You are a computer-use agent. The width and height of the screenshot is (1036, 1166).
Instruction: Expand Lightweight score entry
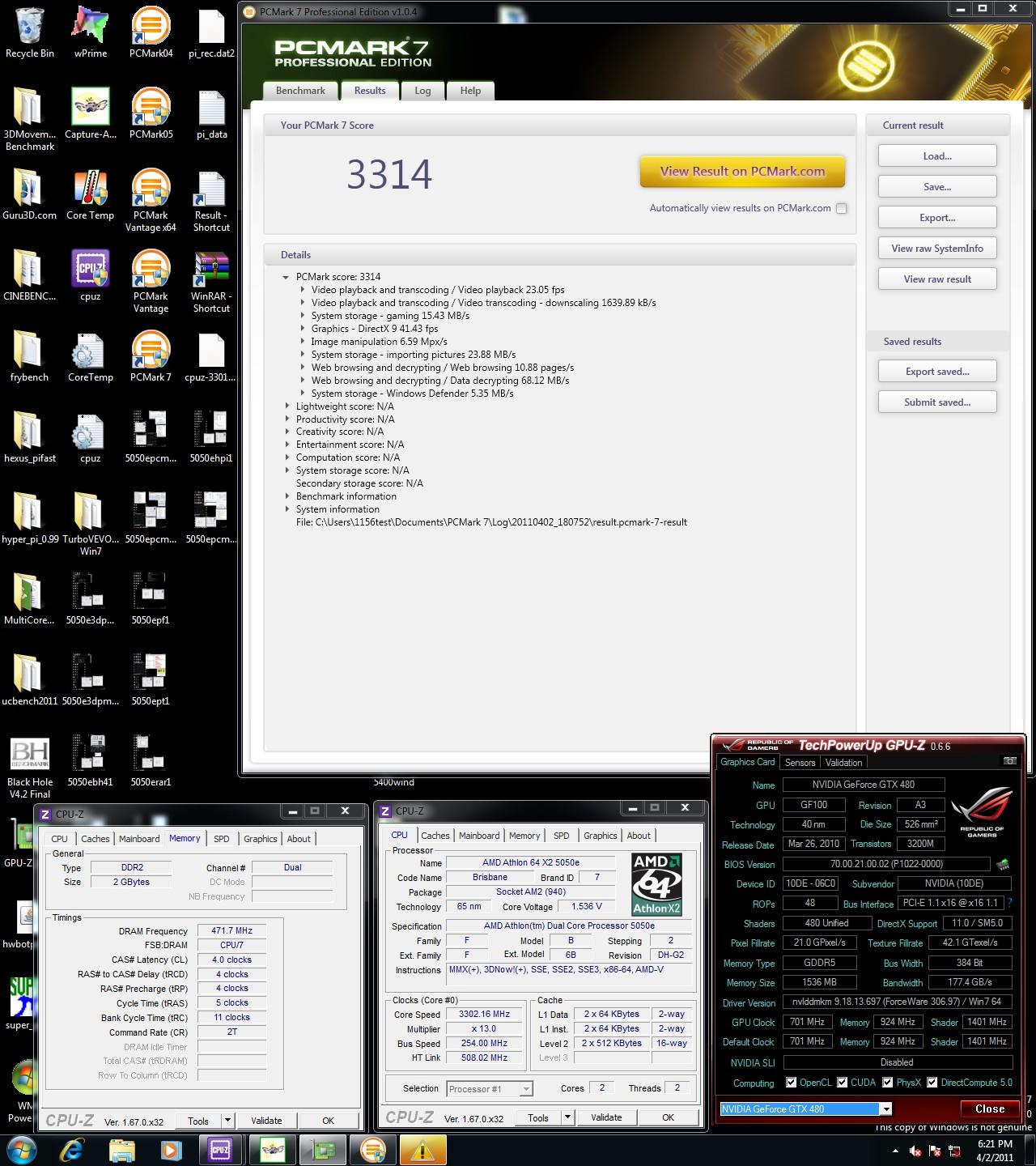(x=287, y=406)
